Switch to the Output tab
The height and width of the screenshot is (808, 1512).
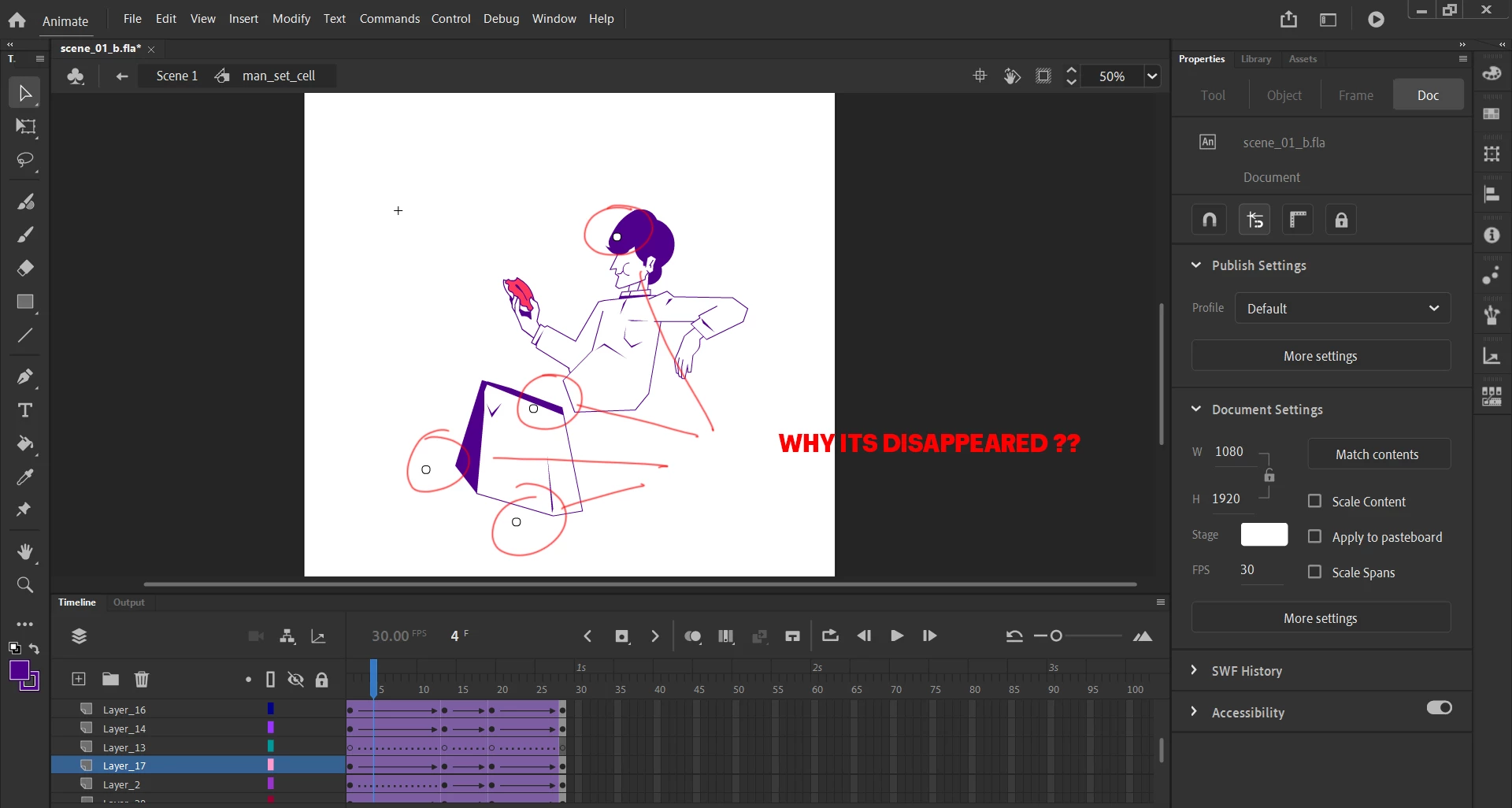point(129,602)
